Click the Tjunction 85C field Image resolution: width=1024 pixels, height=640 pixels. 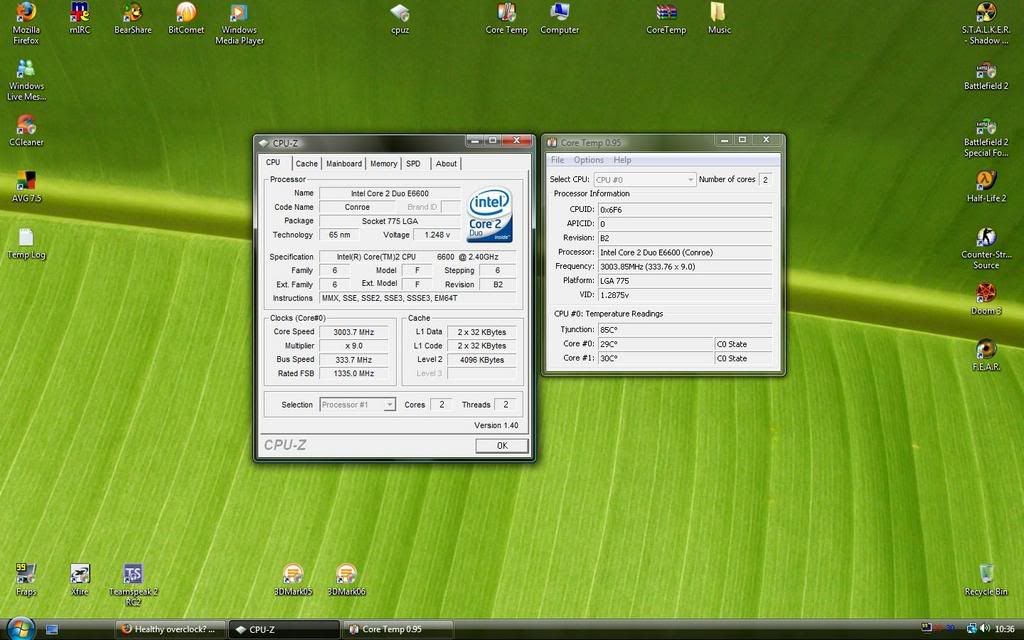(x=684, y=330)
